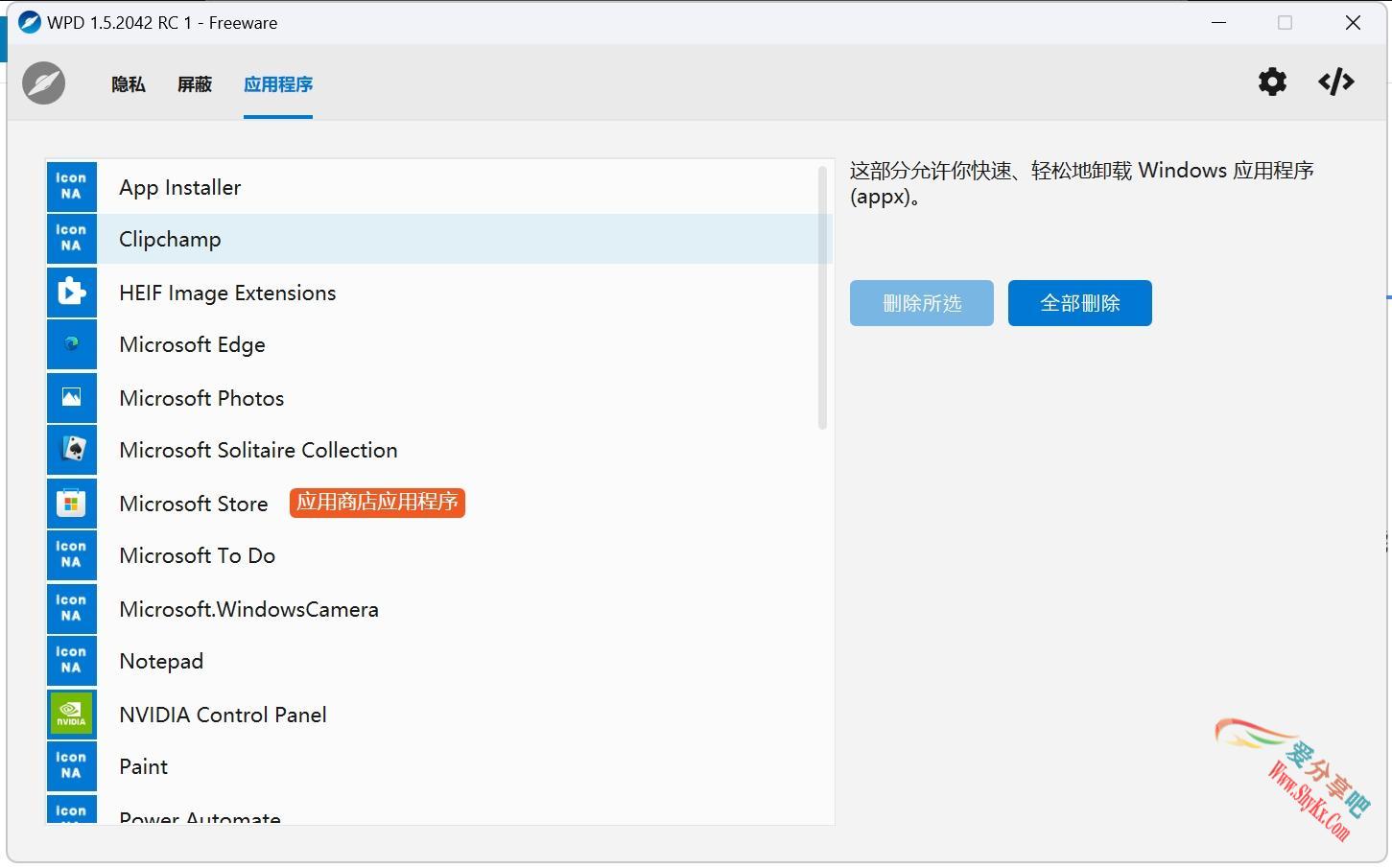Viewport: 1392px width, 868px height.
Task: Click the green NVIDIA icon
Action: [x=72, y=714]
